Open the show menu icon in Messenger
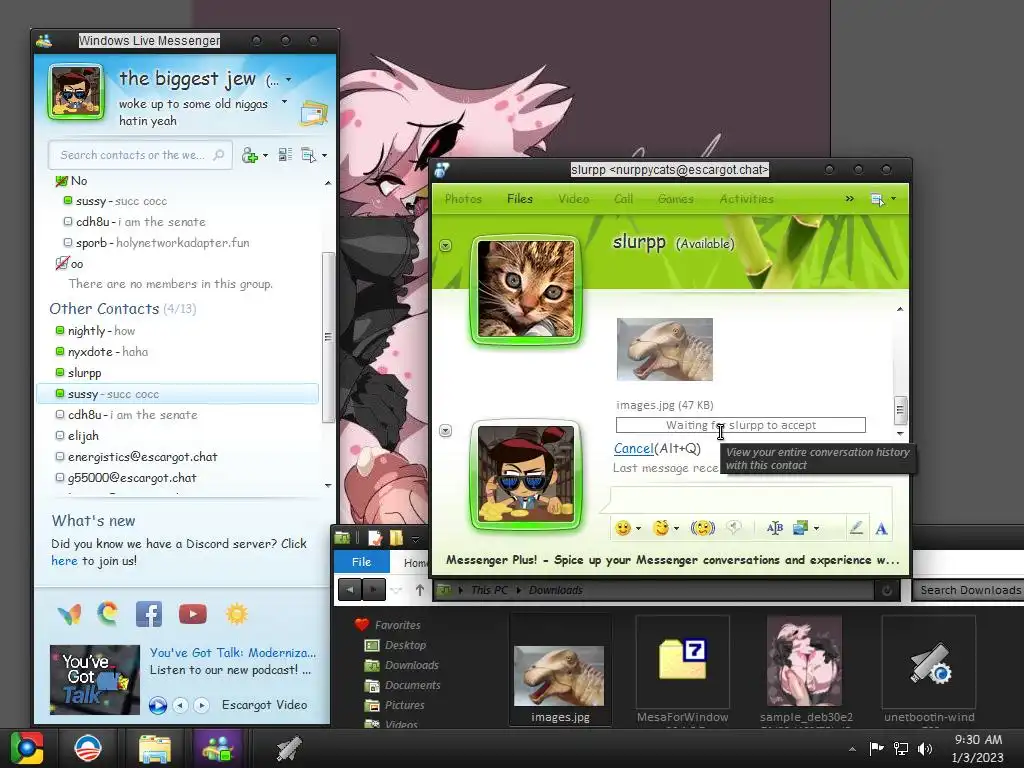This screenshot has height=768, width=1024. (x=308, y=155)
